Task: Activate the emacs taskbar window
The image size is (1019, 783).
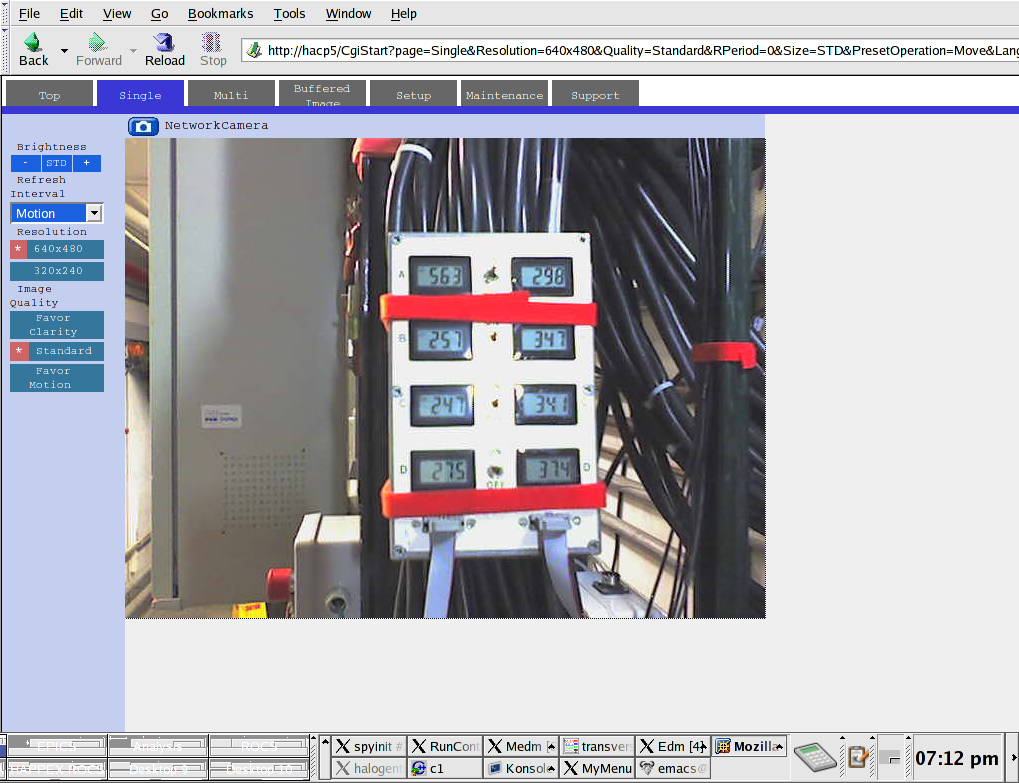Action: 673,768
